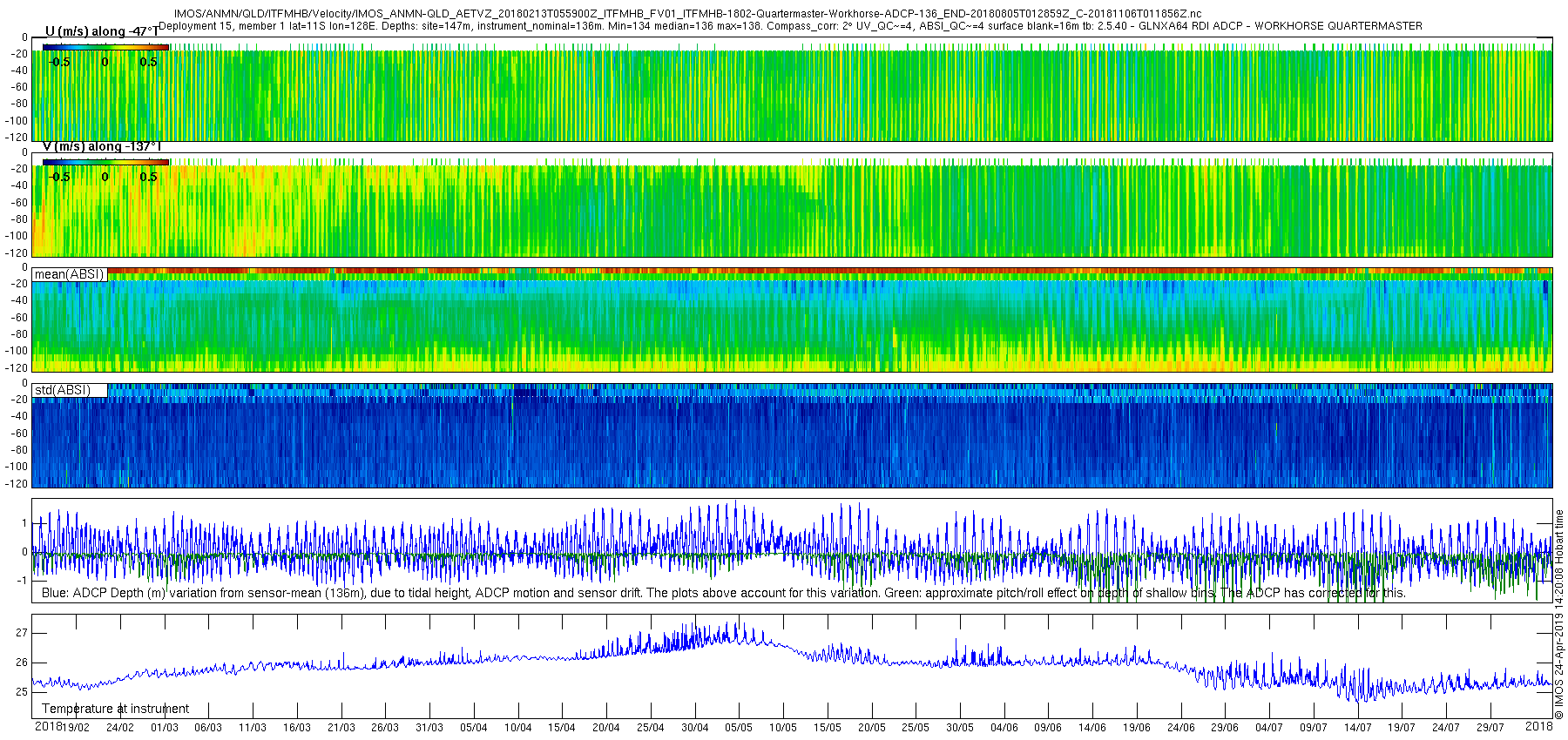Click the 'Blue: ADCP Depth (m) variation' caption

point(723,593)
